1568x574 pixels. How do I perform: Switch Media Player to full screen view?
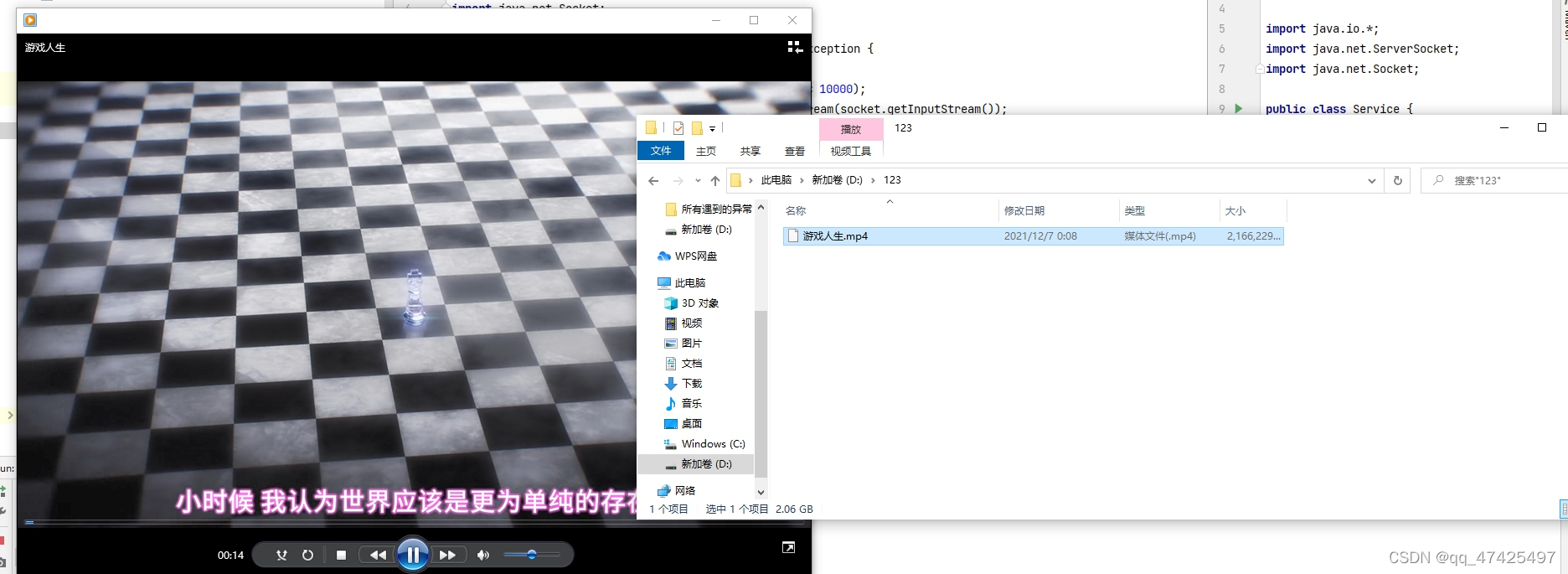click(x=788, y=547)
